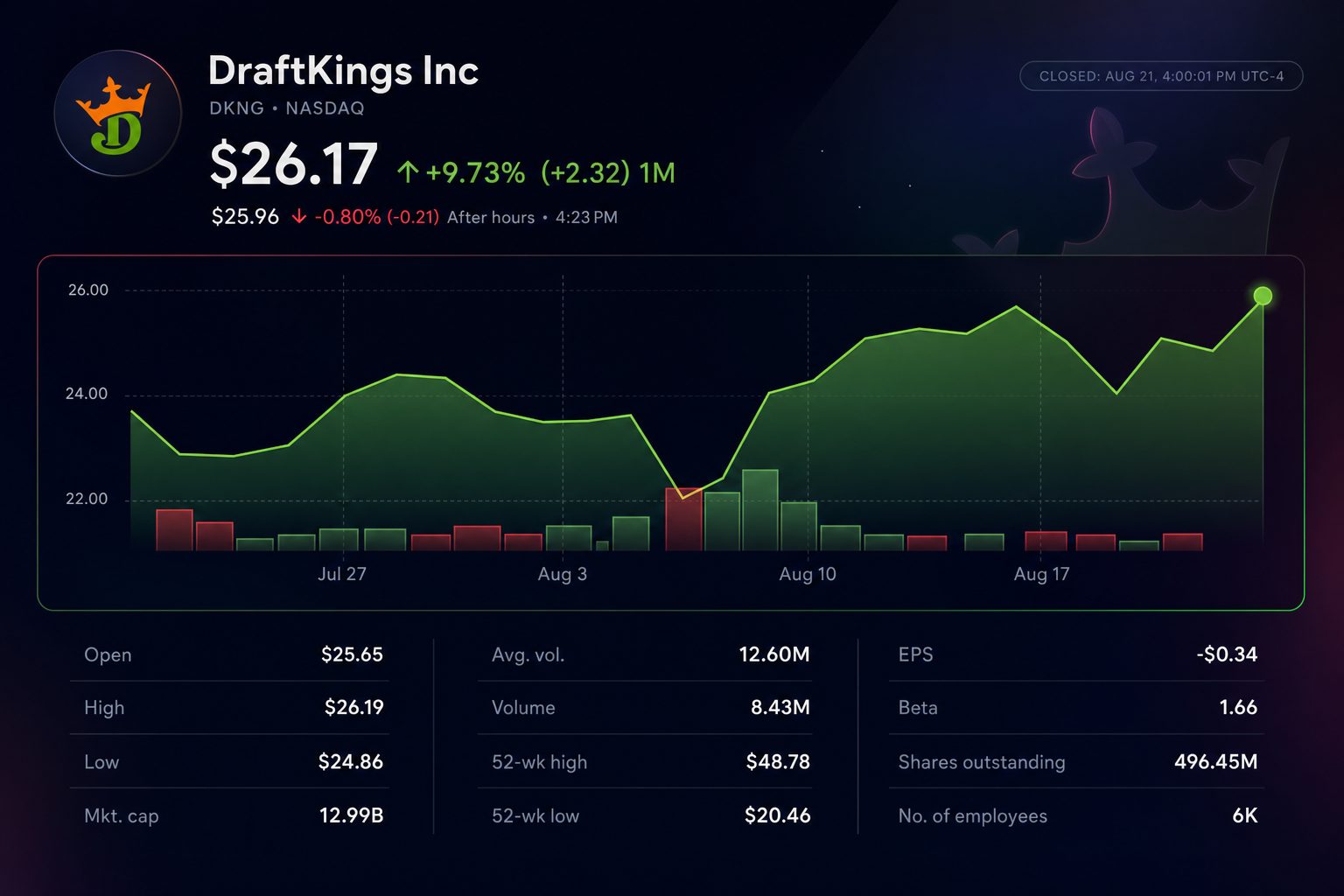Select the $24.86 low value
The image size is (1344, 896).
click(x=351, y=762)
